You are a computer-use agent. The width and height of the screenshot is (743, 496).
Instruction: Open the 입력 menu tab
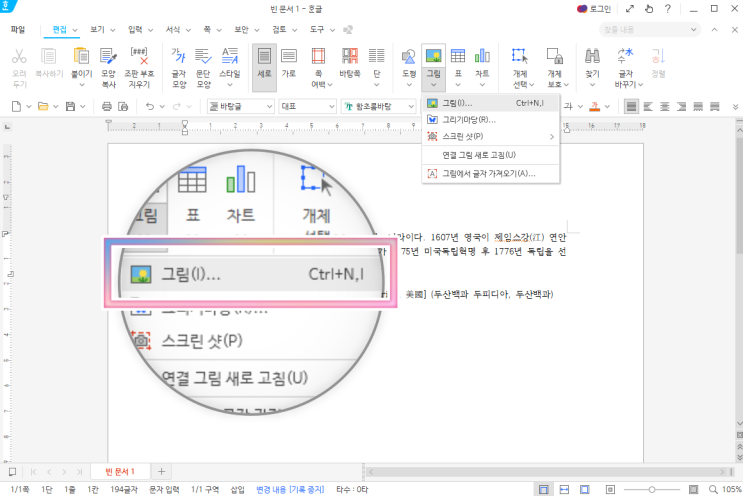click(135, 29)
